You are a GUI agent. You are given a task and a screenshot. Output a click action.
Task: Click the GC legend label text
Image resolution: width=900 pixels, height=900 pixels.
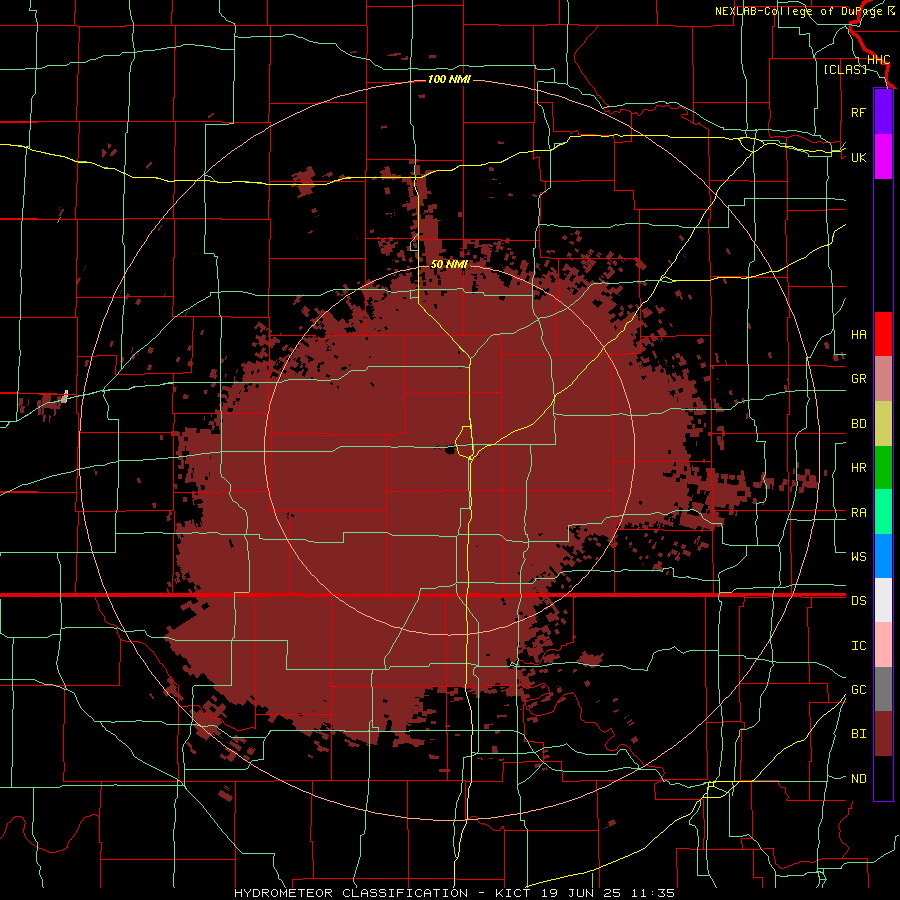coord(859,690)
